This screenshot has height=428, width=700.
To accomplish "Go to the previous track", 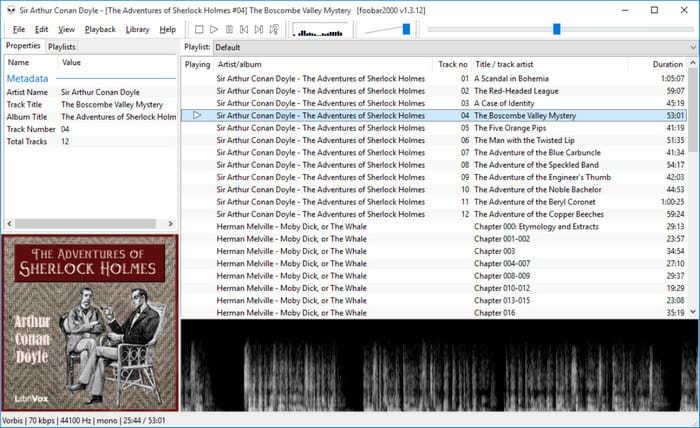I will [244, 29].
